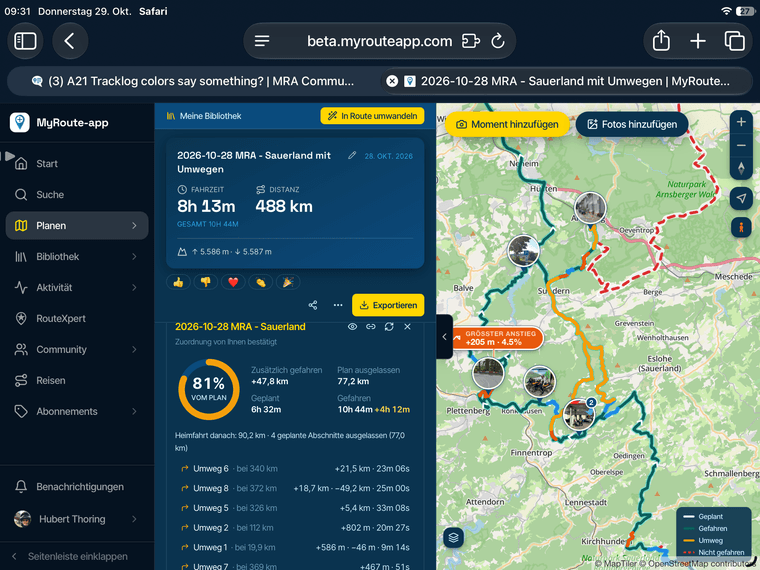The image size is (760, 570).
Task: Click clapping hands reaction
Action: click(x=261, y=282)
